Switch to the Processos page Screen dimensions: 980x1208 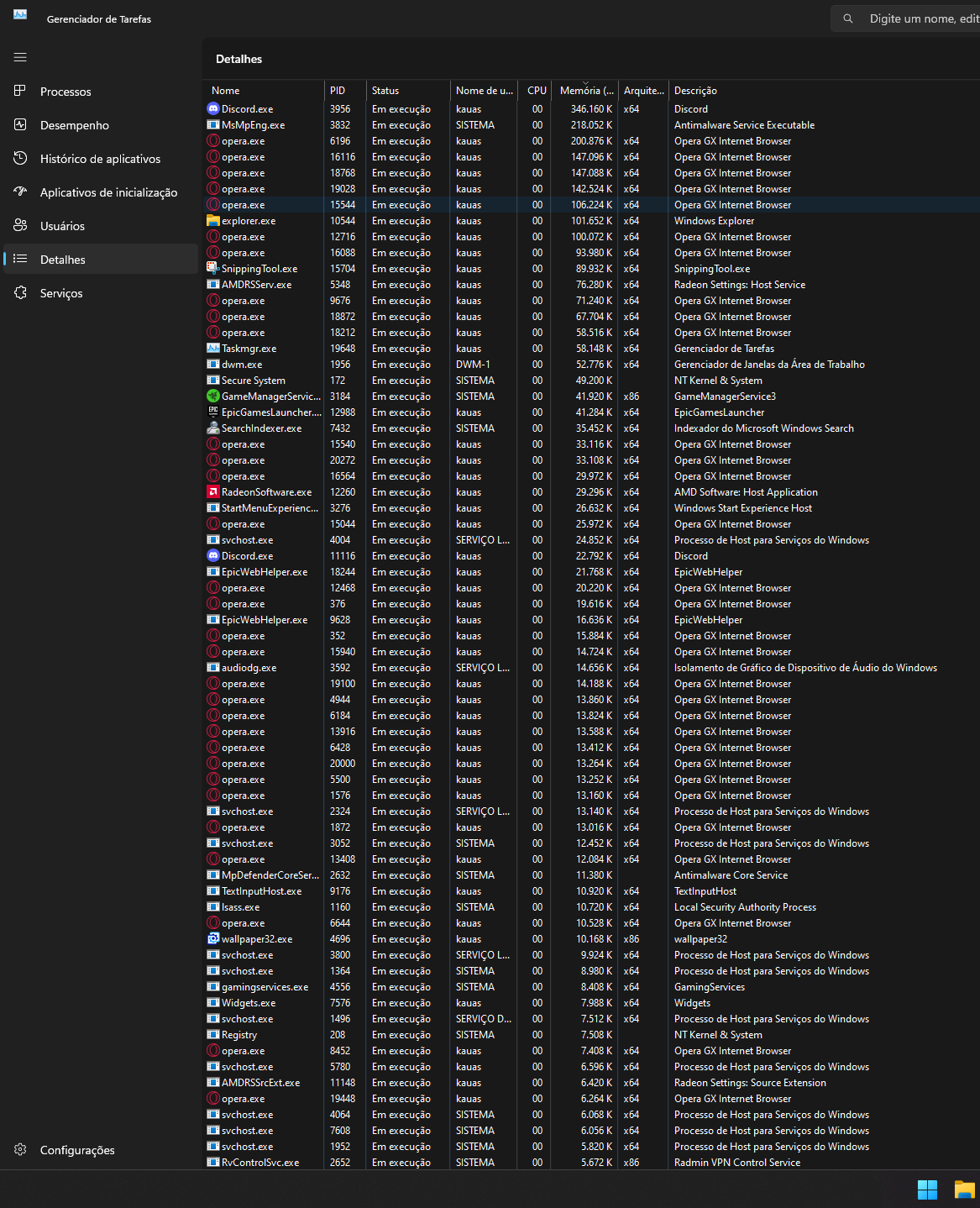(x=101, y=92)
